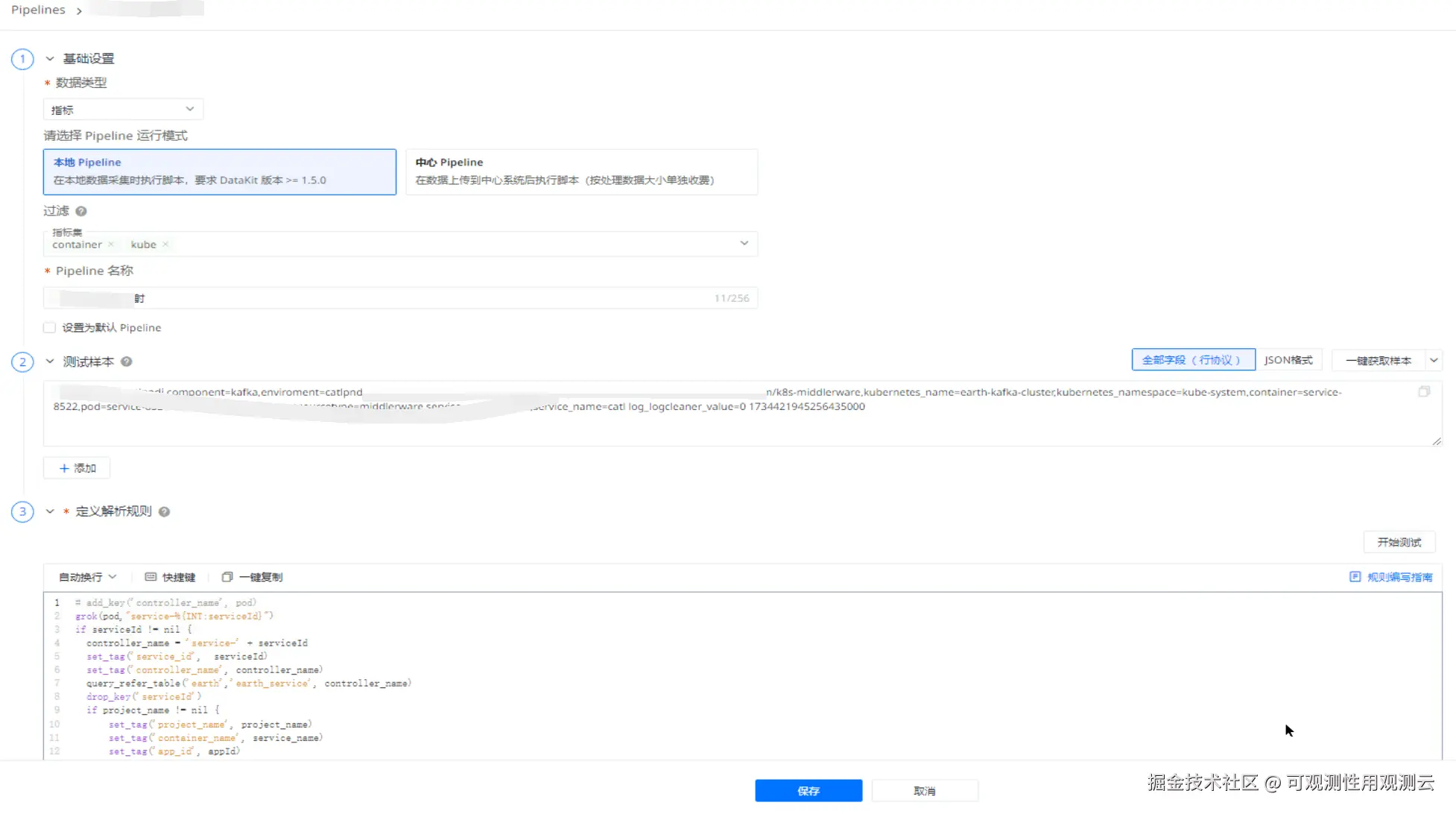Click the 保存 button
Viewport: 1456px width, 814px height.
coord(808,791)
